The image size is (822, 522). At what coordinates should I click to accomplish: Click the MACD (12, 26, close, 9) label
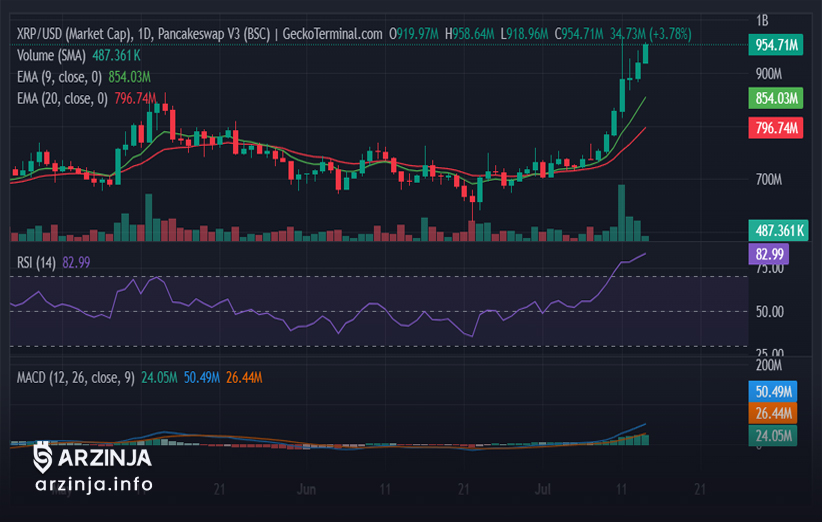point(75,377)
